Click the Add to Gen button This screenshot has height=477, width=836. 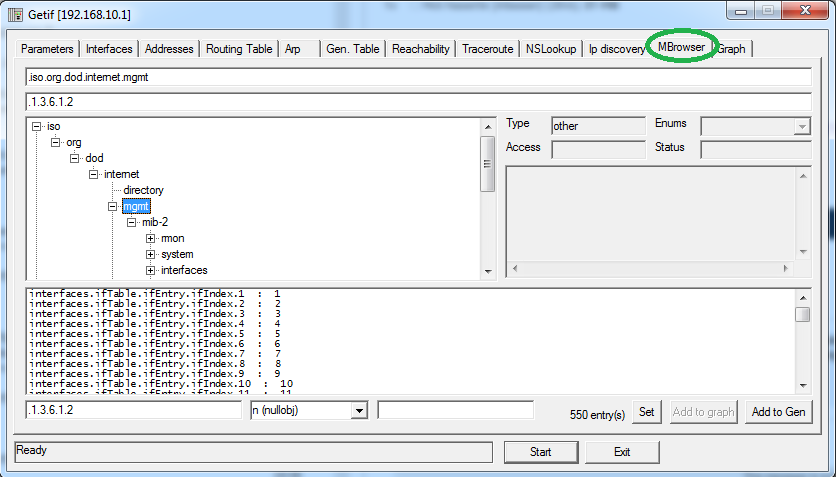[778, 412]
